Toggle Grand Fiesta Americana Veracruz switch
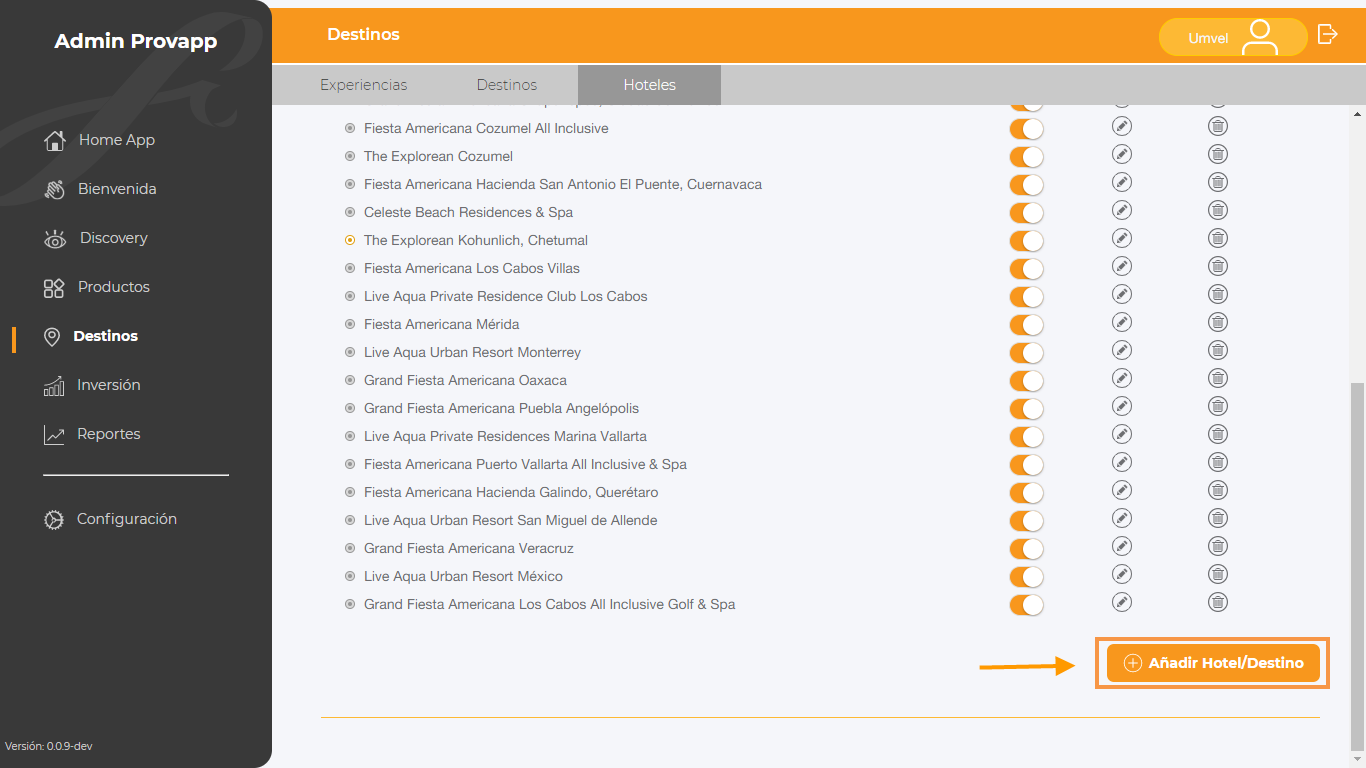This screenshot has width=1366, height=768. coord(1026,549)
